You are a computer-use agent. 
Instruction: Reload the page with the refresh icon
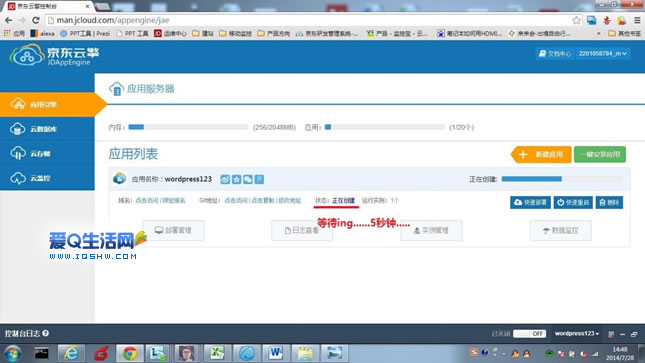36,20
